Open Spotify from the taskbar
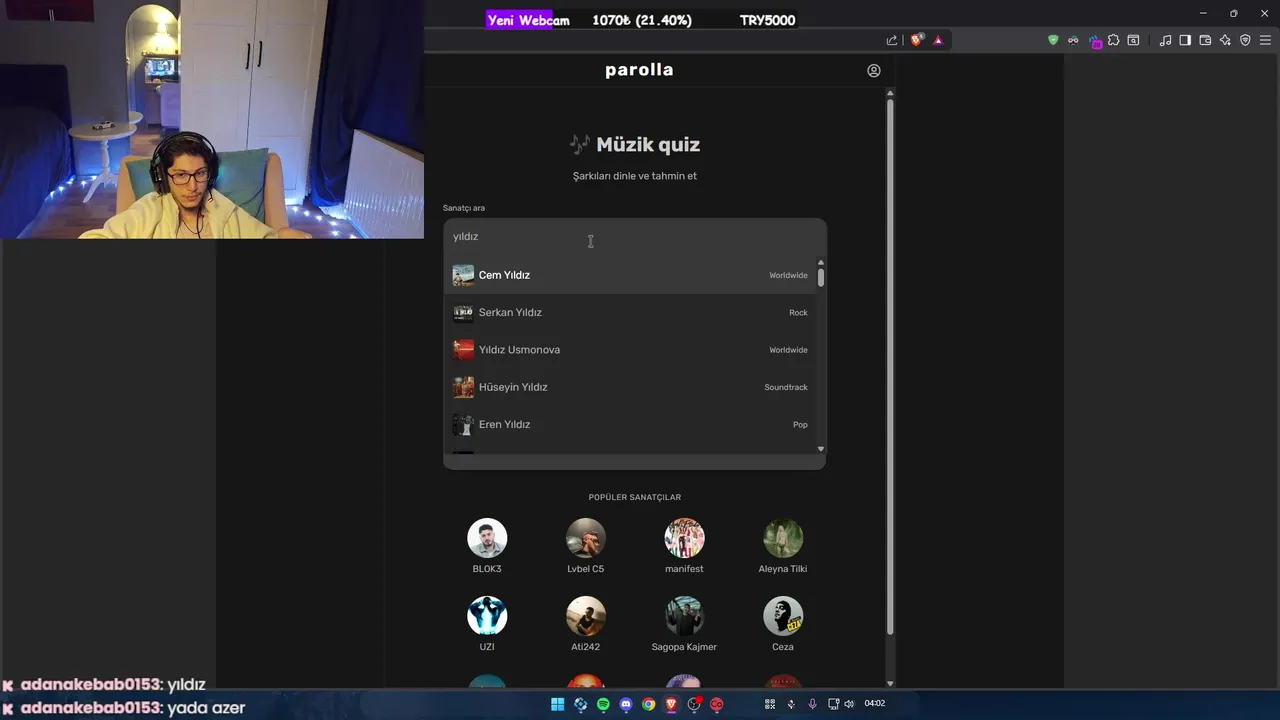 603,704
